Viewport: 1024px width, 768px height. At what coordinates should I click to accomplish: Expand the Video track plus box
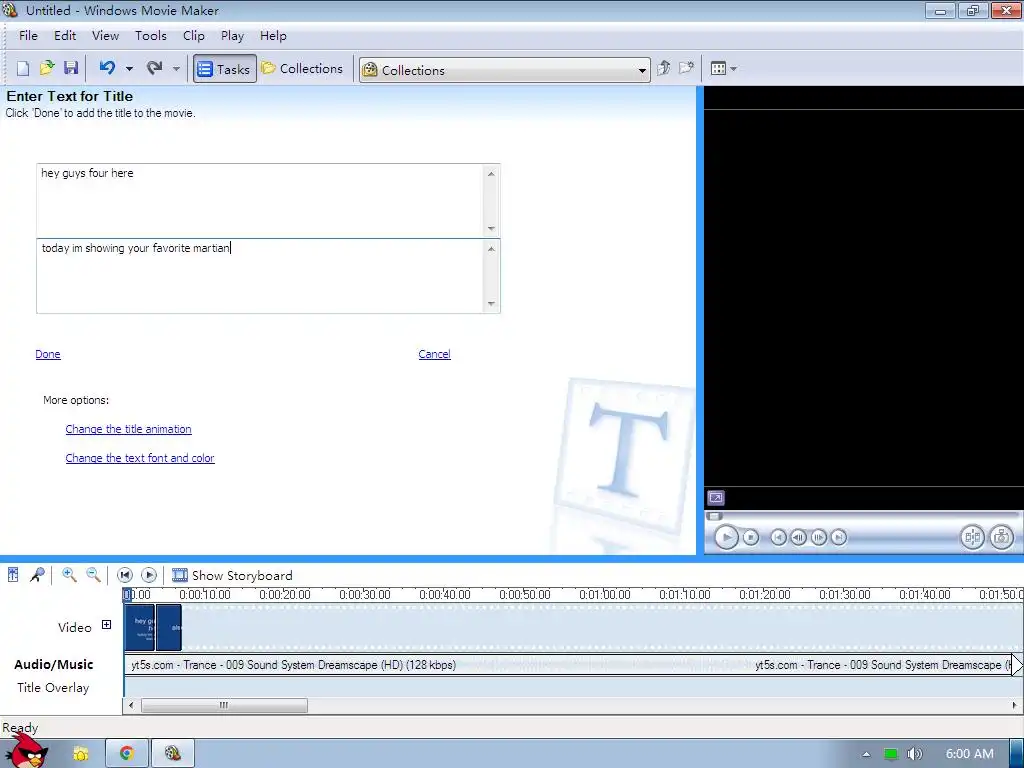(x=106, y=625)
